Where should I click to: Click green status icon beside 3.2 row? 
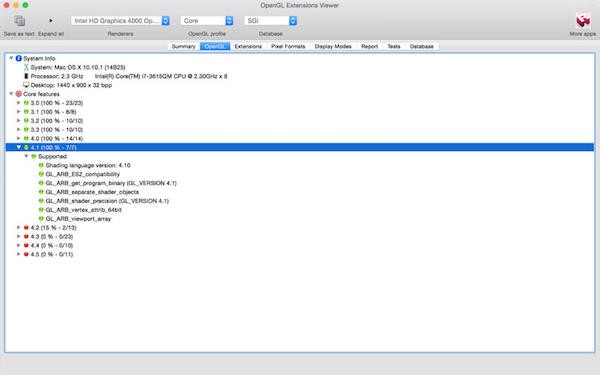coord(26,121)
